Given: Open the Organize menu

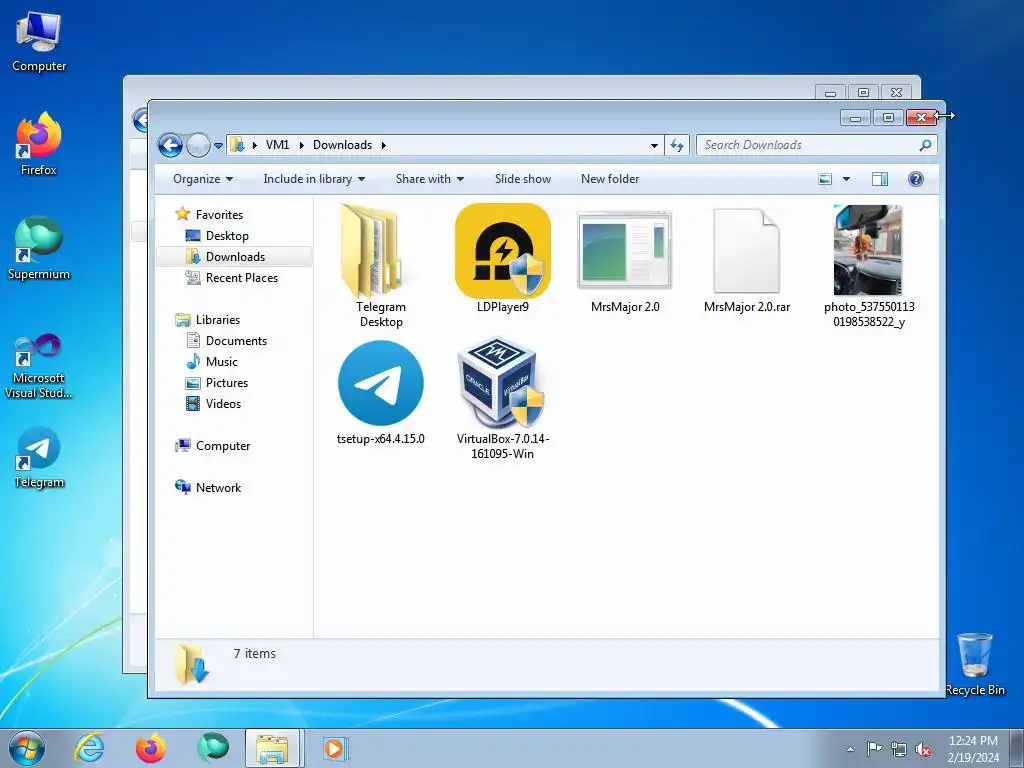Looking at the screenshot, I should point(203,179).
